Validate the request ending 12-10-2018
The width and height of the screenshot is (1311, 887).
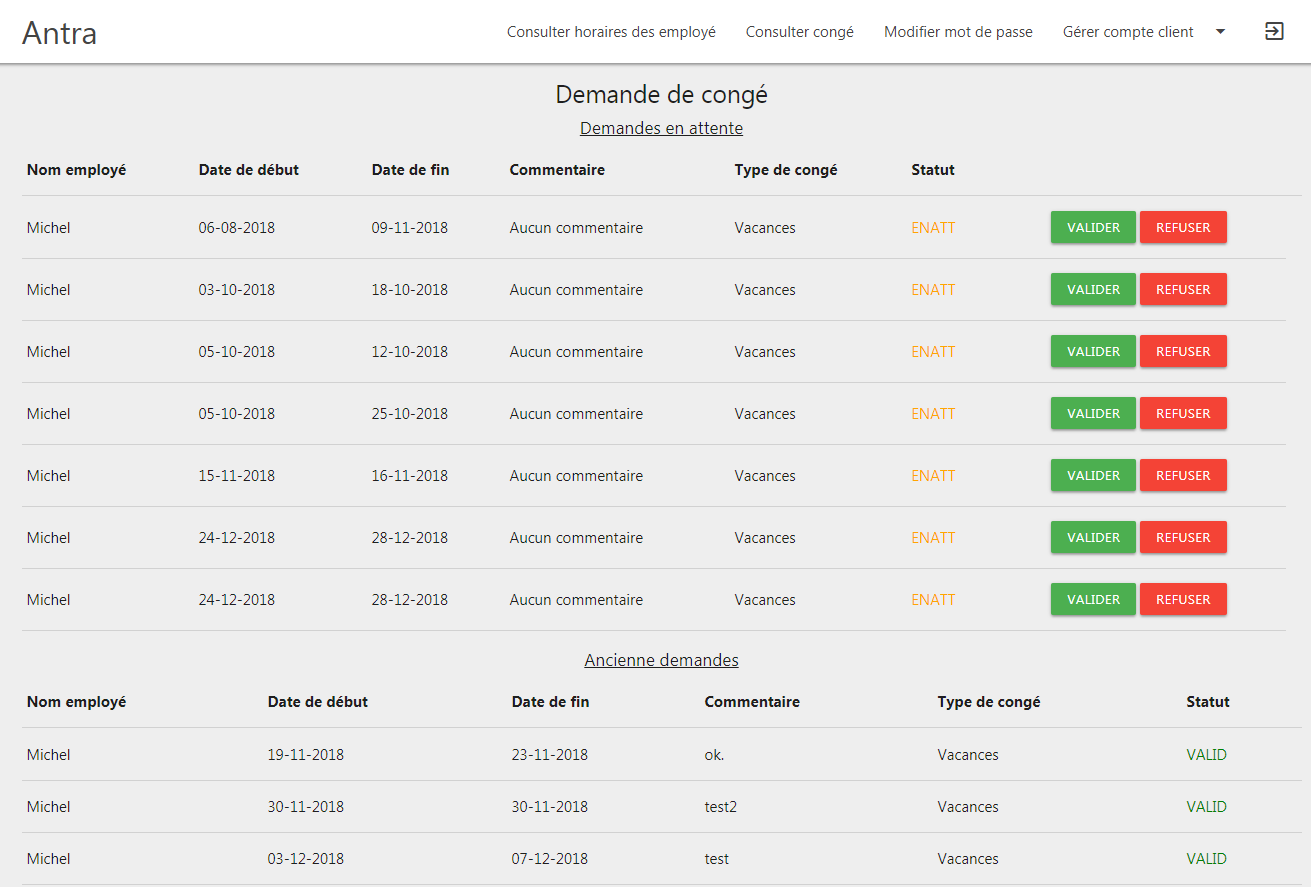click(x=1093, y=351)
